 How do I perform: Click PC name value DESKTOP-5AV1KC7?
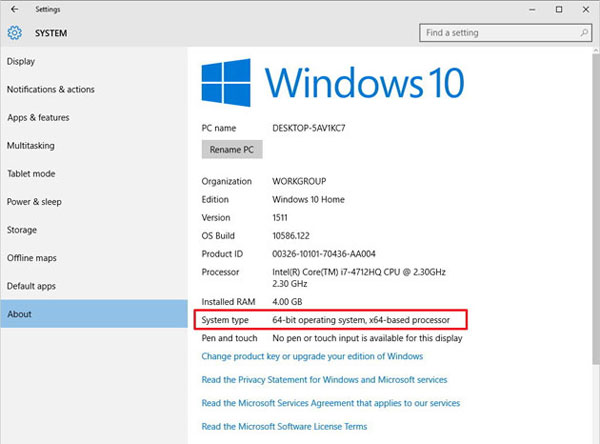click(309, 128)
